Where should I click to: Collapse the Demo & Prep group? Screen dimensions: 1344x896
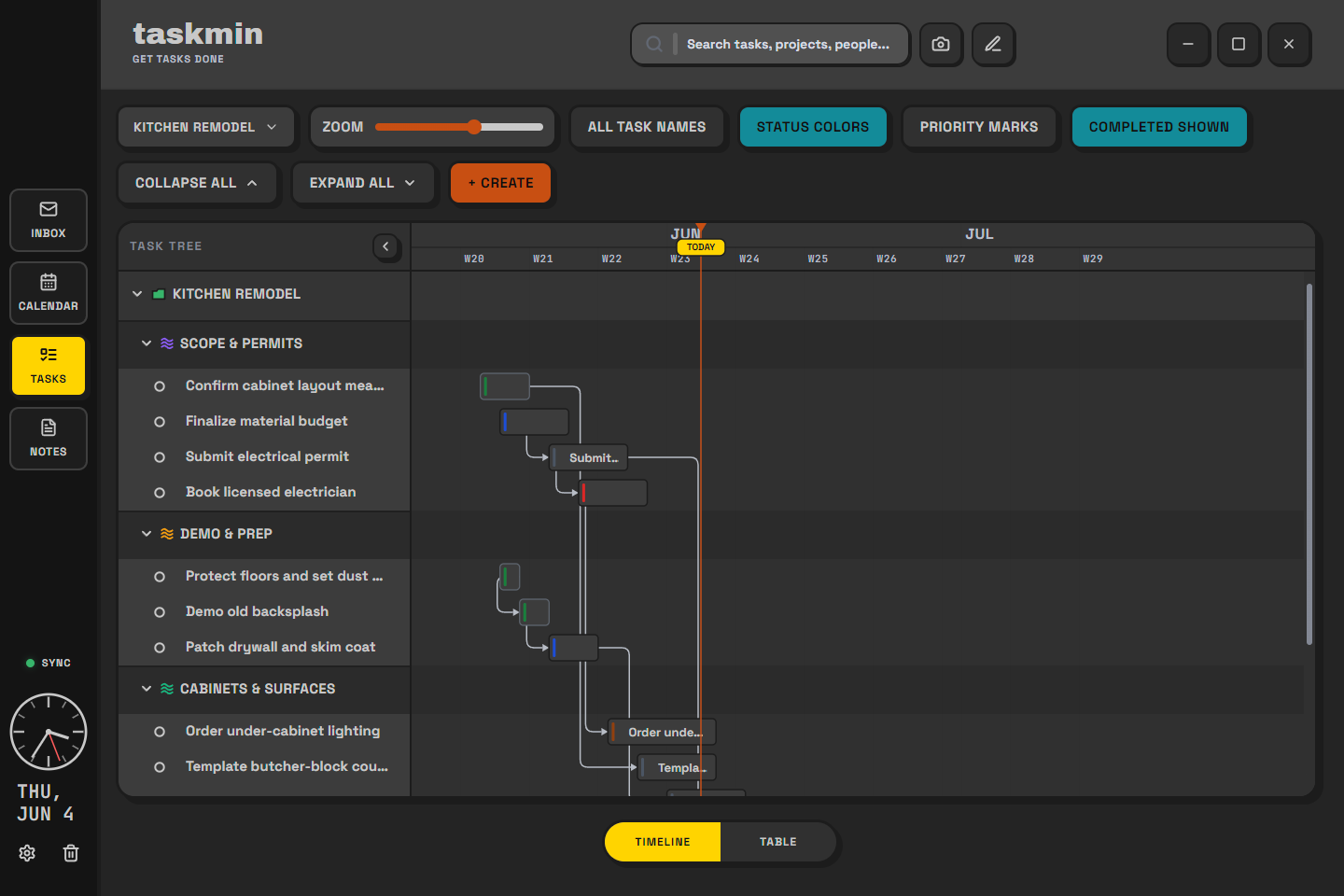pos(147,534)
